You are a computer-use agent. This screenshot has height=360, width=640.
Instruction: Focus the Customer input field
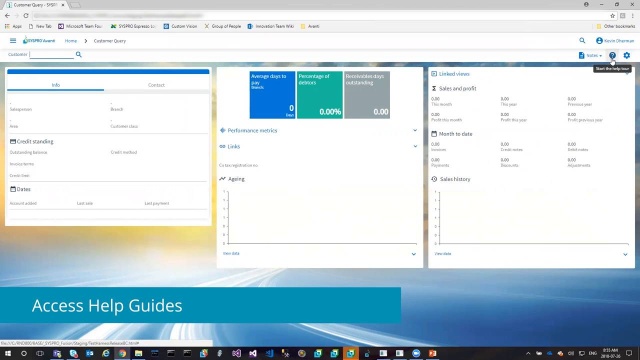[x=51, y=54]
